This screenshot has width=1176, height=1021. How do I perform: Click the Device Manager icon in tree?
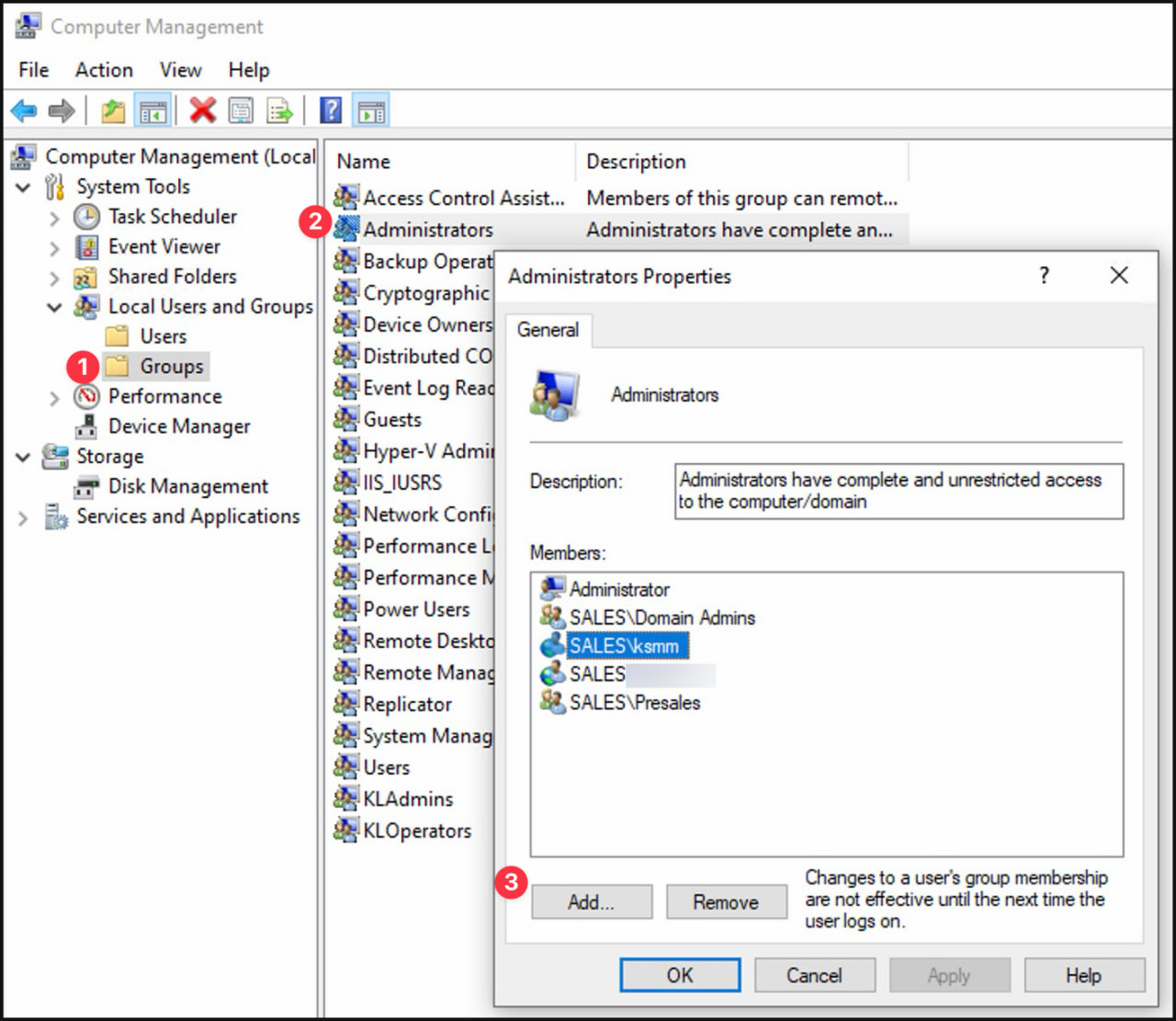(x=87, y=426)
